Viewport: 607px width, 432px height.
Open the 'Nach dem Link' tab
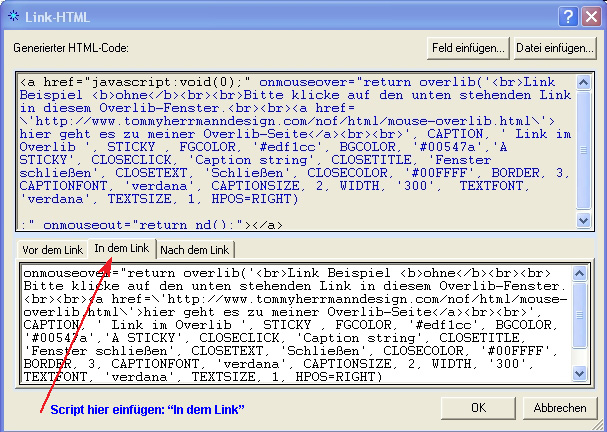click(195, 249)
